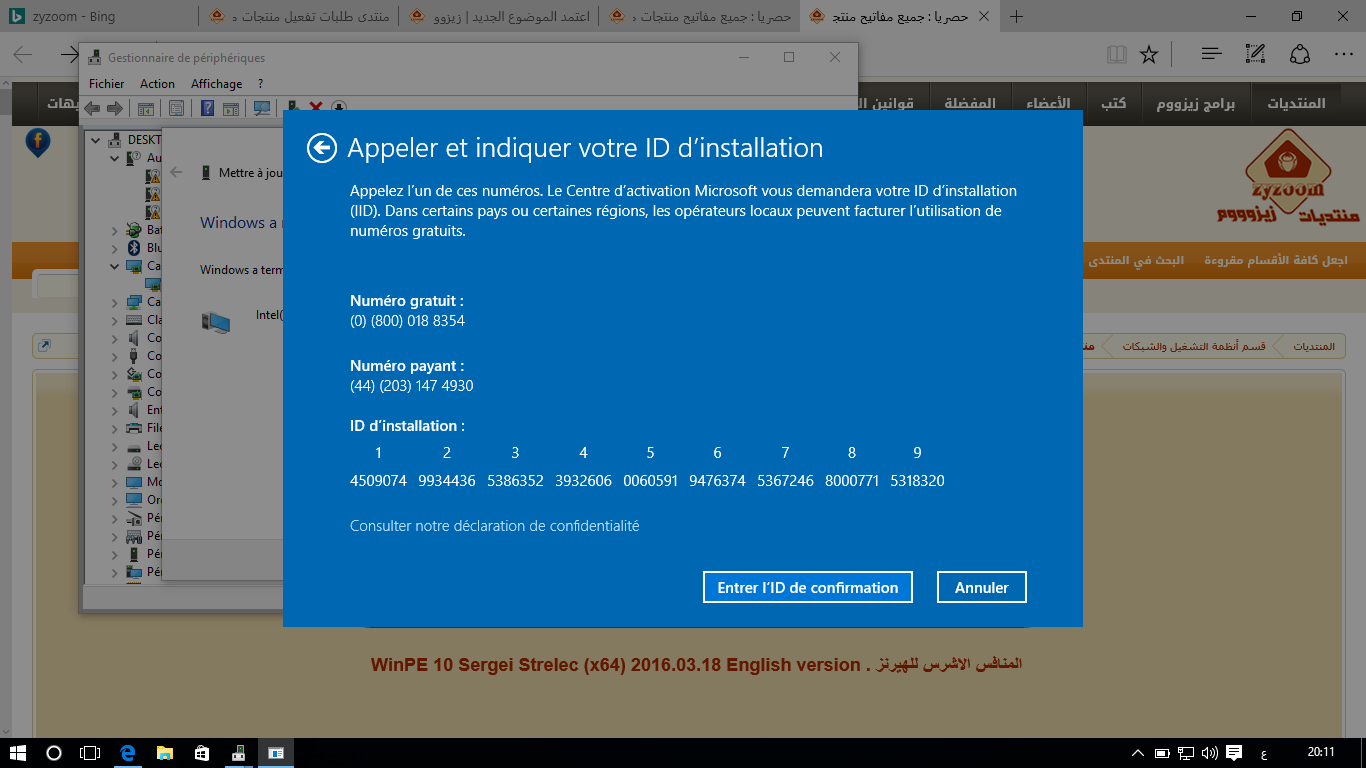Click small open-in-new-window arrow icon on webpage

pyautogui.click(x=45, y=346)
